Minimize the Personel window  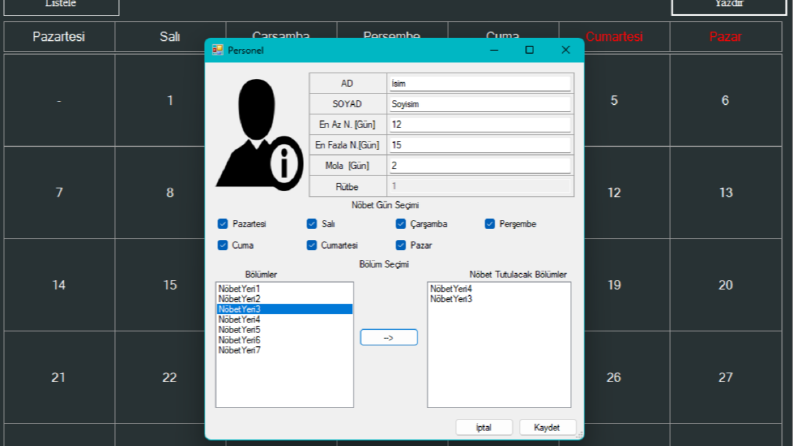(x=494, y=50)
